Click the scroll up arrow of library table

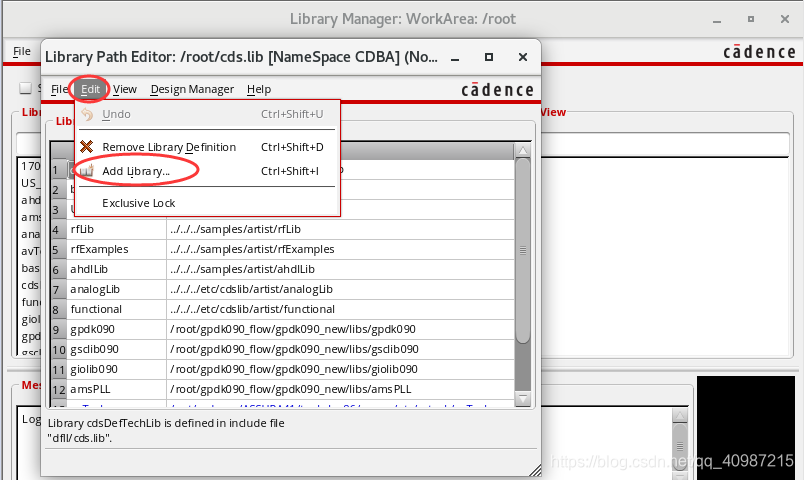tap(522, 150)
